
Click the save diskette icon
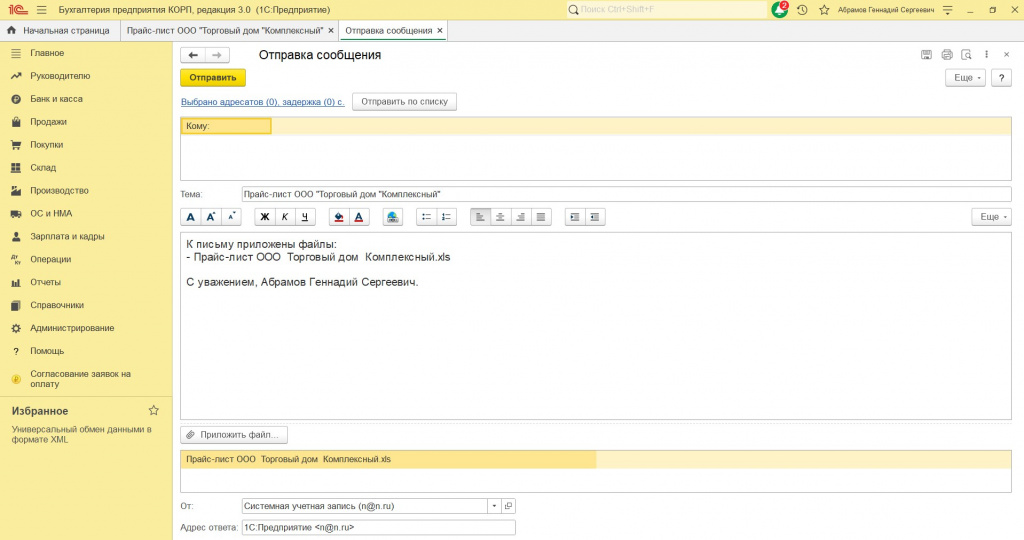[926, 55]
